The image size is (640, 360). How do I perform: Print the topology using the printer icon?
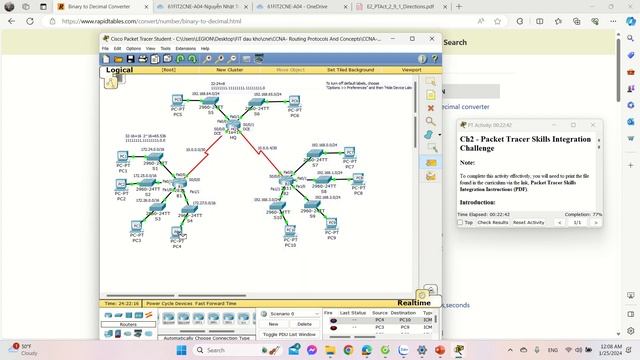[143, 59]
